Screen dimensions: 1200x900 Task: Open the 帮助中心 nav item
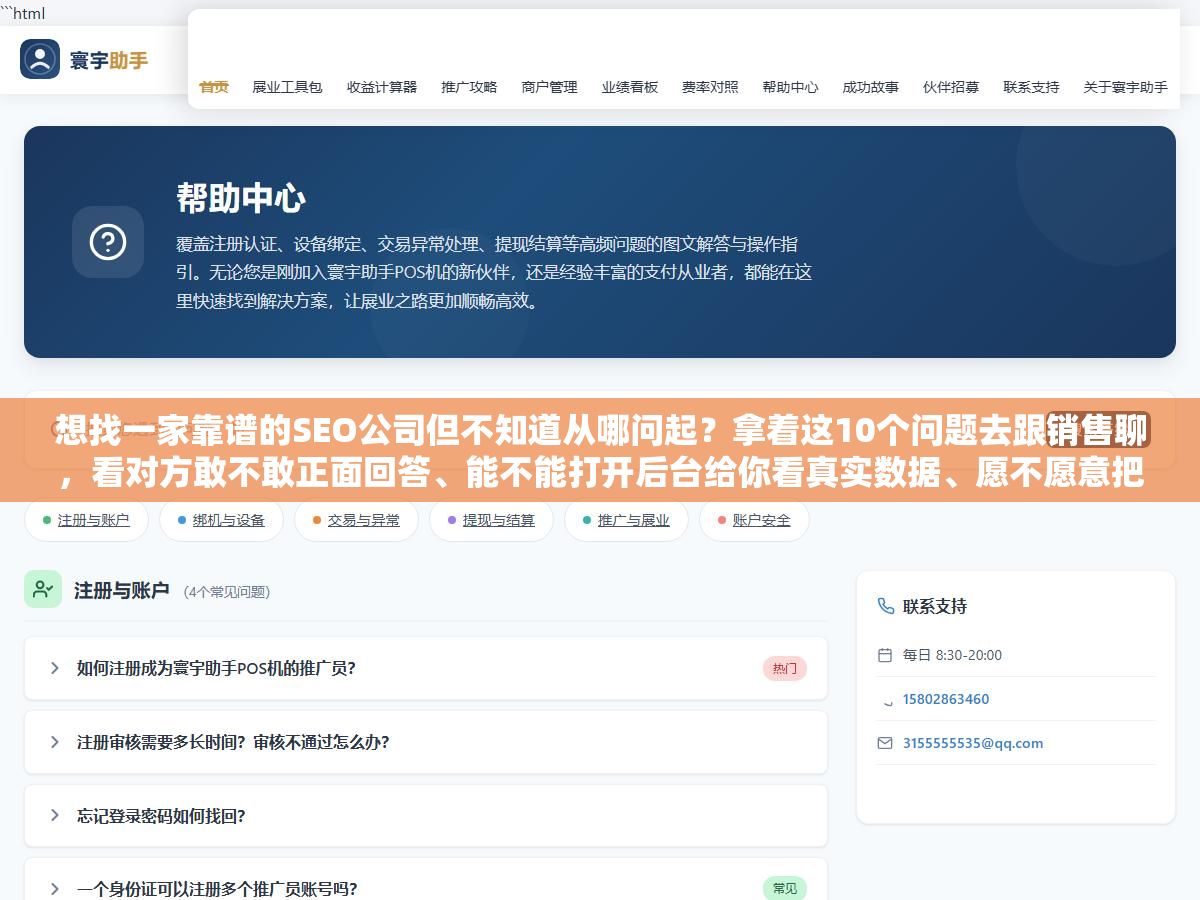[790, 87]
